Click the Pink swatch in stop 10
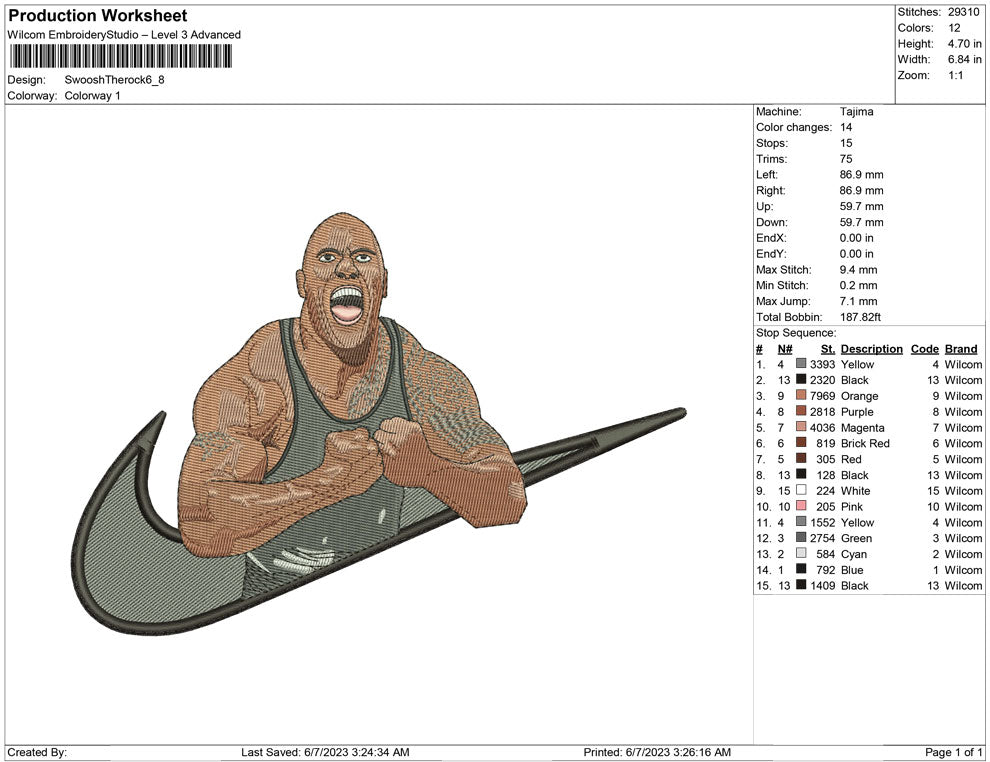 point(801,506)
